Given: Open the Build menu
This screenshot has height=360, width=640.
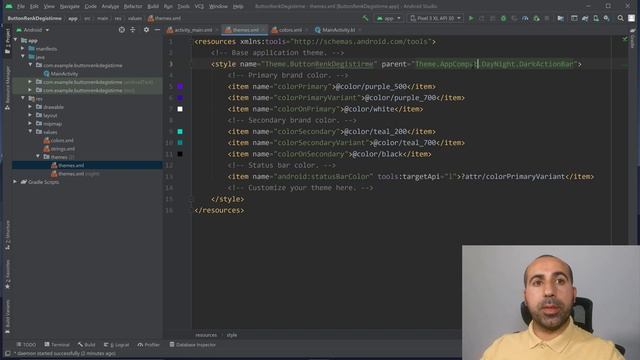Looking at the screenshot, I should (x=153, y=7).
